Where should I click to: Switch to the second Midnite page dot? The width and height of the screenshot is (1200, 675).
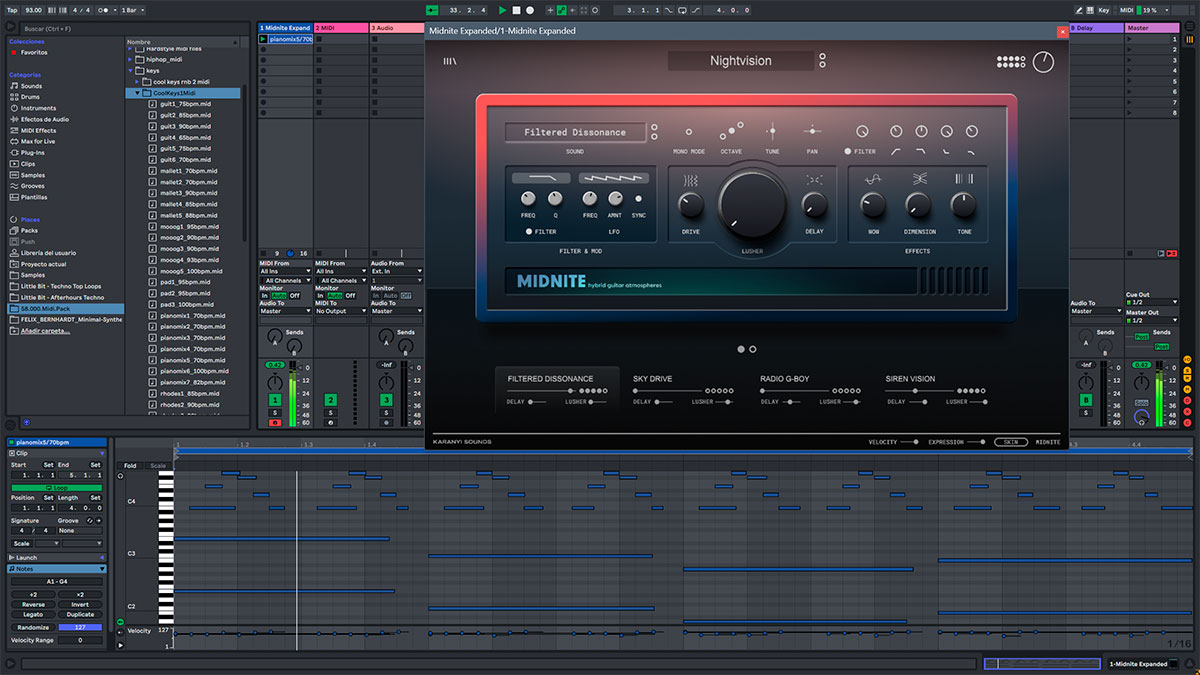tap(753, 349)
